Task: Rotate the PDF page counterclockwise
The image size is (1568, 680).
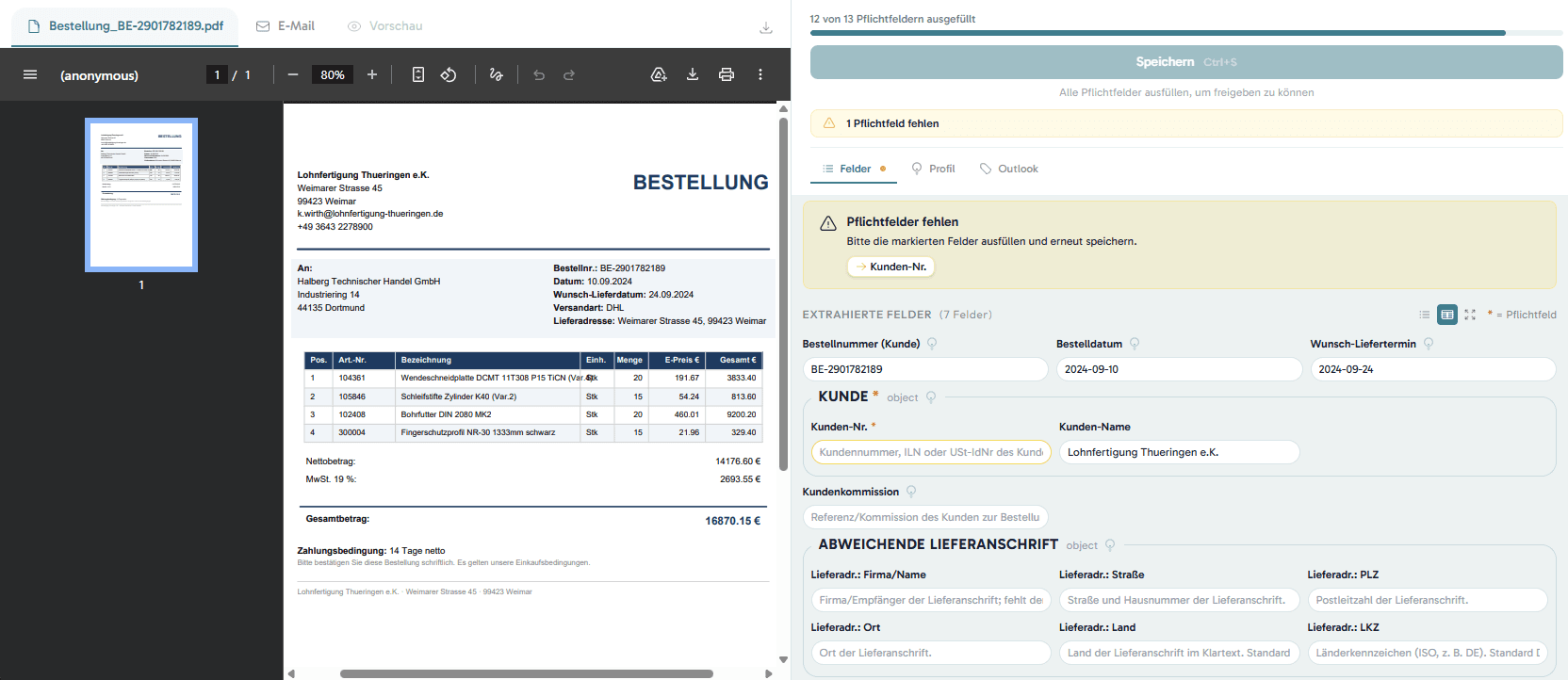Action: [449, 74]
